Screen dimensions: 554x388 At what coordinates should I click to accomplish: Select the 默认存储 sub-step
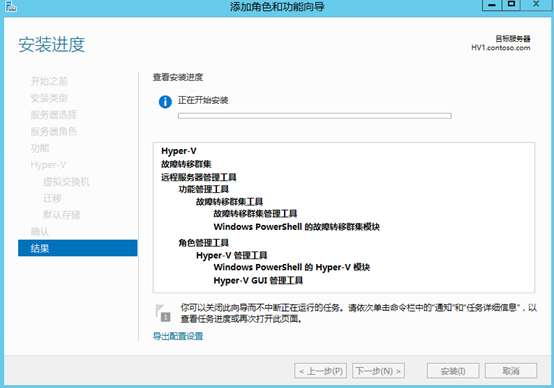tap(61, 214)
